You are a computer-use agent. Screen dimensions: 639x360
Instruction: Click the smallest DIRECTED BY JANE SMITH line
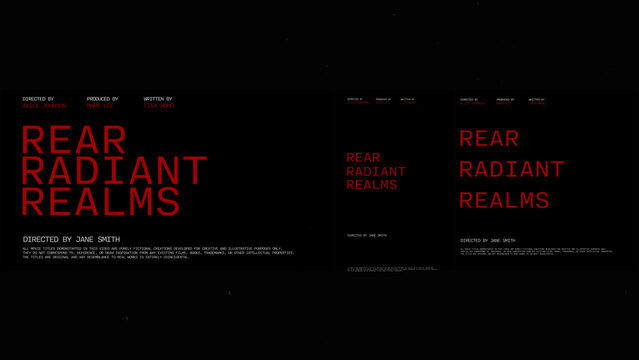367,235
